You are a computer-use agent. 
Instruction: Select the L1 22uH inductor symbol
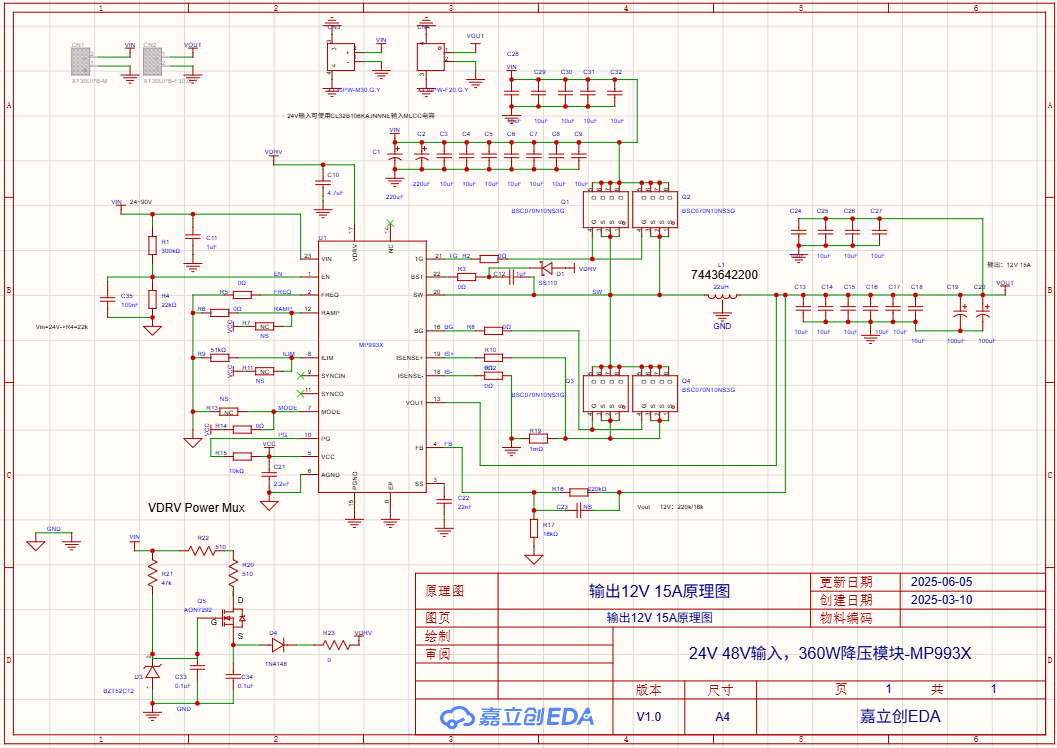(722, 297)
